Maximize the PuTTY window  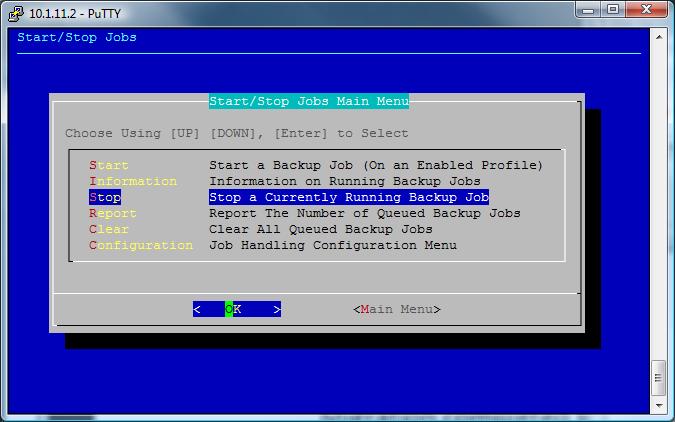click(x=613, y=9)
